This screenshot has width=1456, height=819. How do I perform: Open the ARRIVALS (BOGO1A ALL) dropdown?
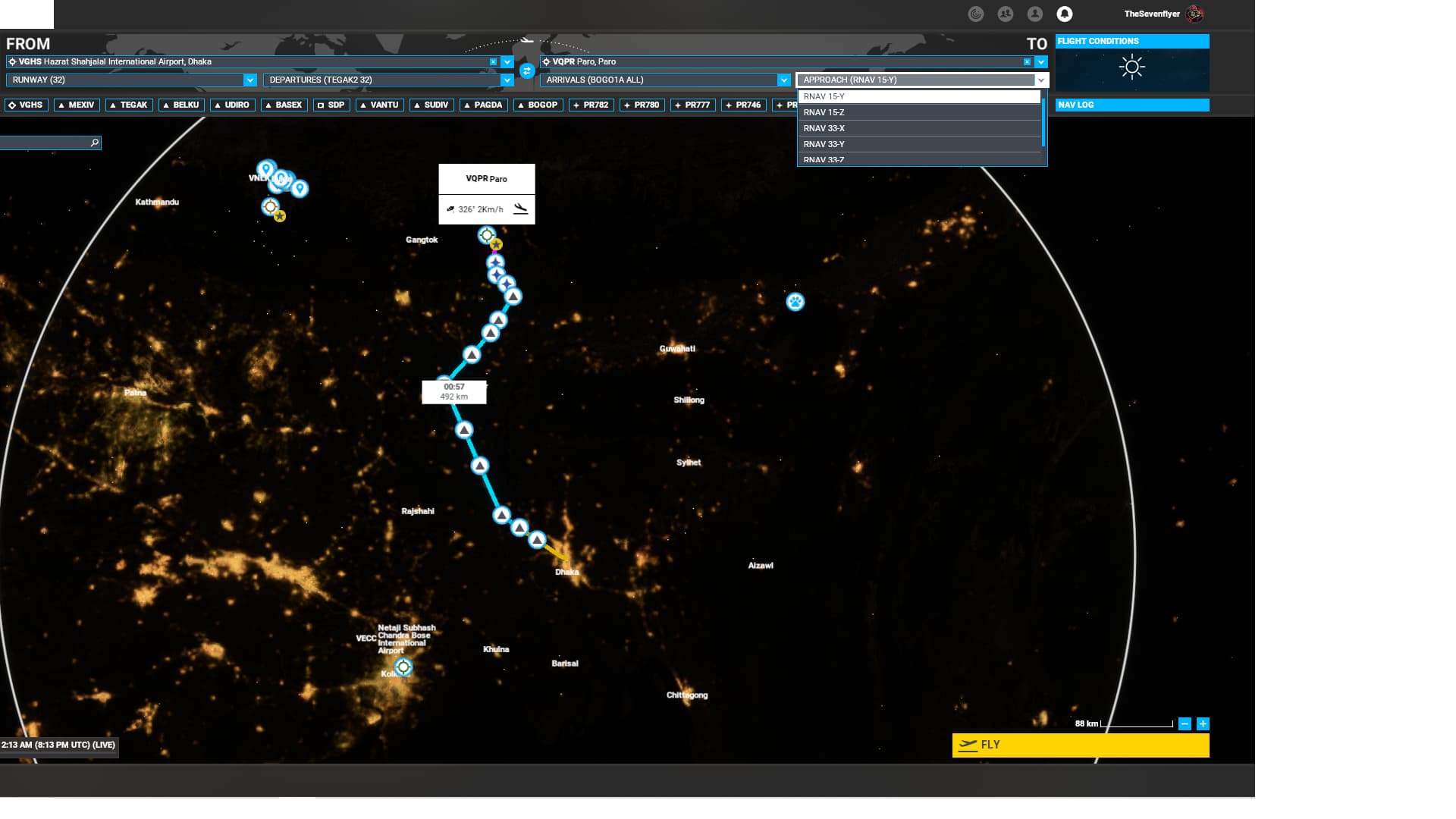pos(783,80)
